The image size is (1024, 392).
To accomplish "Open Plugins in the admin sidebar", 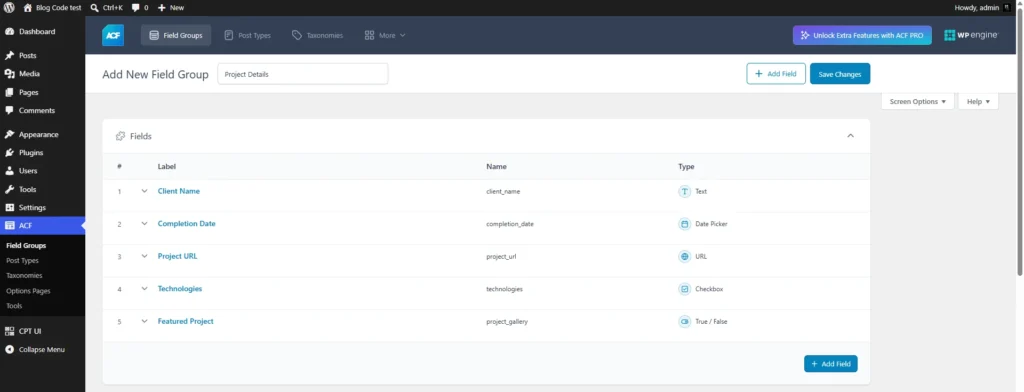I will pyautogui.click(x=42, y=153).
